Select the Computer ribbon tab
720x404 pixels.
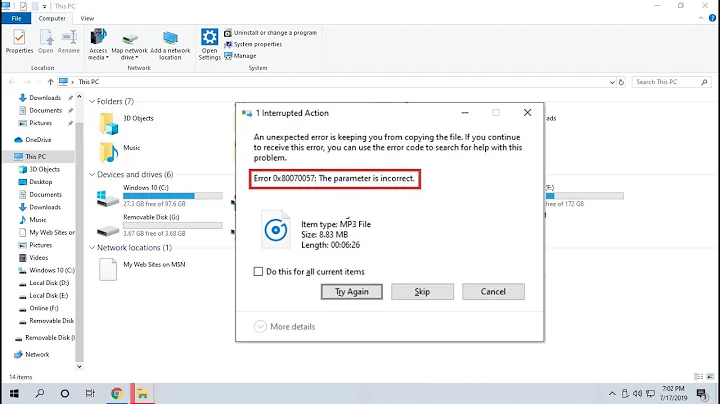(x=52, y=18)
